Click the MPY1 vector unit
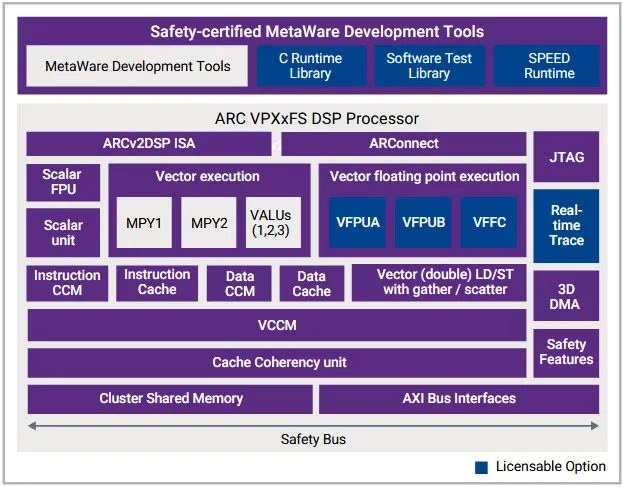The width and height of the screenshot is (623, 487). (143, 222)
